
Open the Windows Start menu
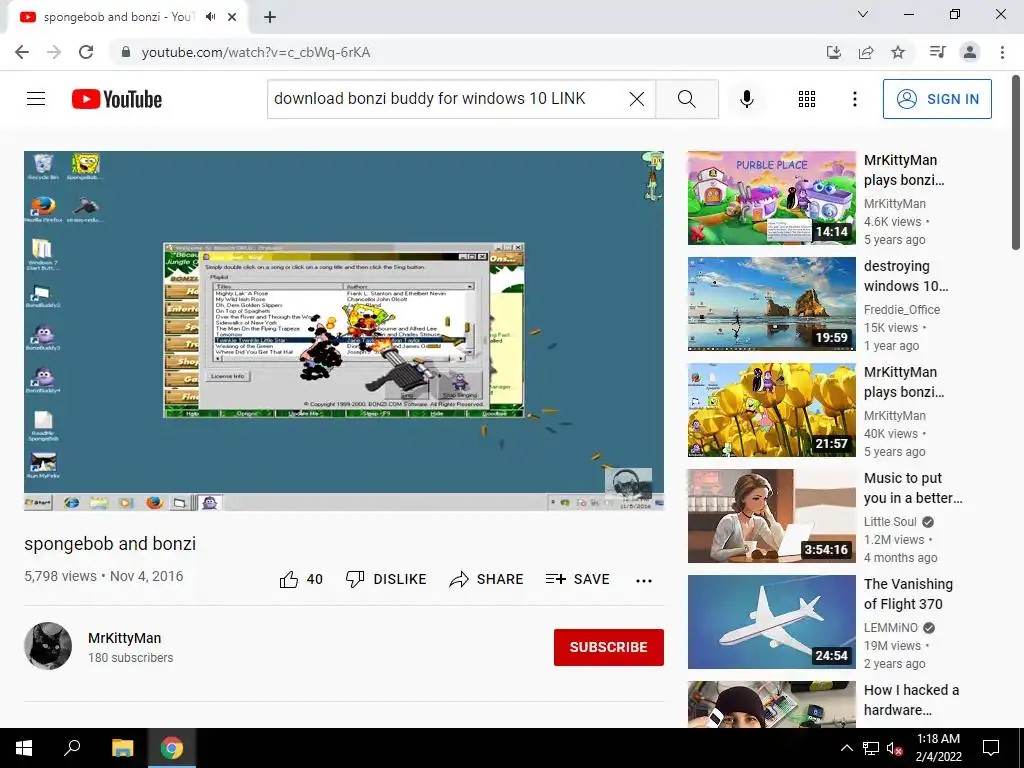(24, 748)
